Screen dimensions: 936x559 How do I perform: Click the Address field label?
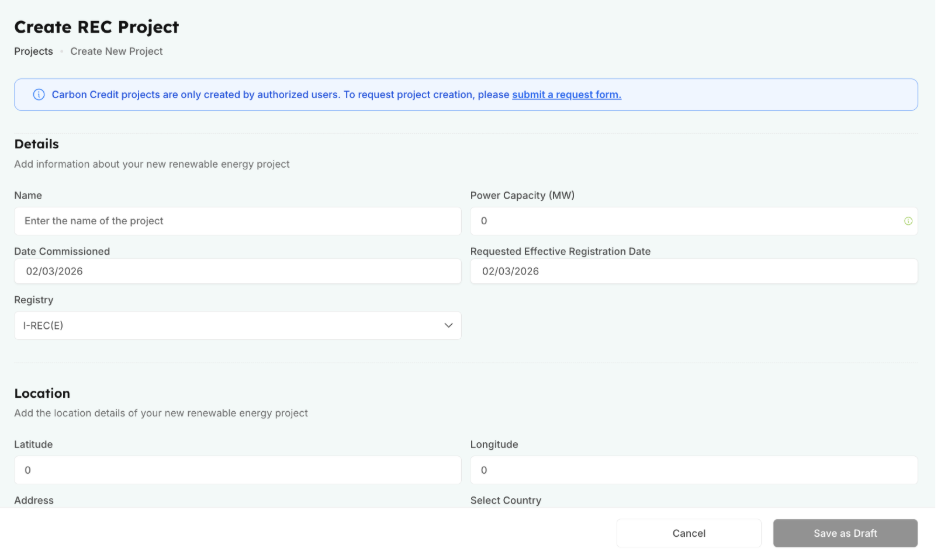tap(34, 500)
